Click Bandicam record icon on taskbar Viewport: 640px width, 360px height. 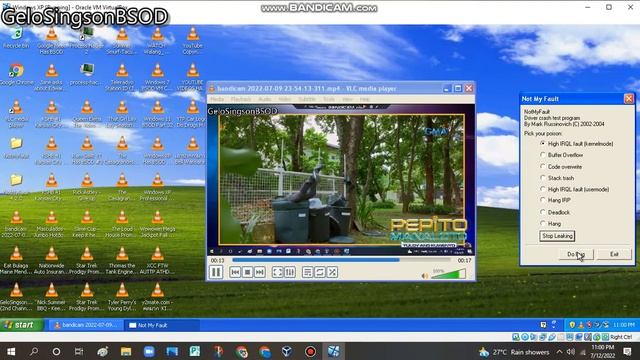[310, 351]
